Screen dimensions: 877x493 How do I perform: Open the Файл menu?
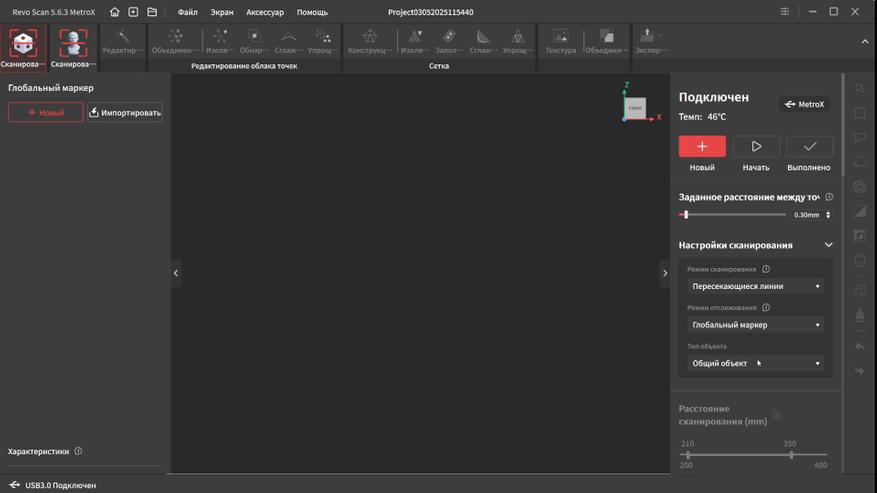point(187,12)
